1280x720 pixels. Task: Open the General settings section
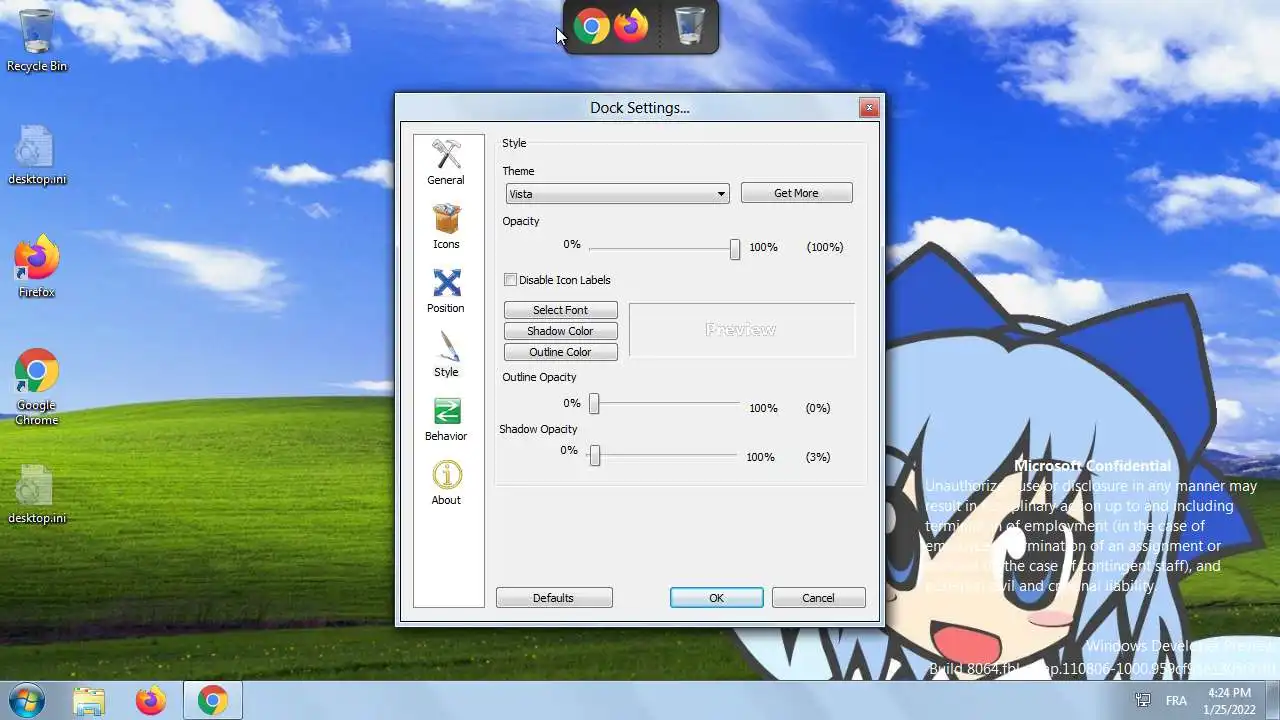point(446,163)
